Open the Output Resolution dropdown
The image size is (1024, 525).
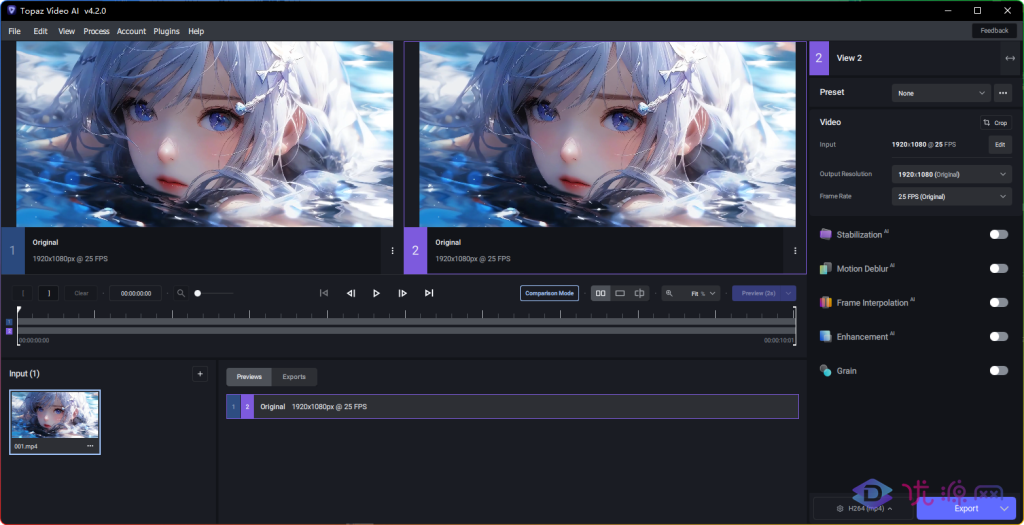click(x=952, y=175)
